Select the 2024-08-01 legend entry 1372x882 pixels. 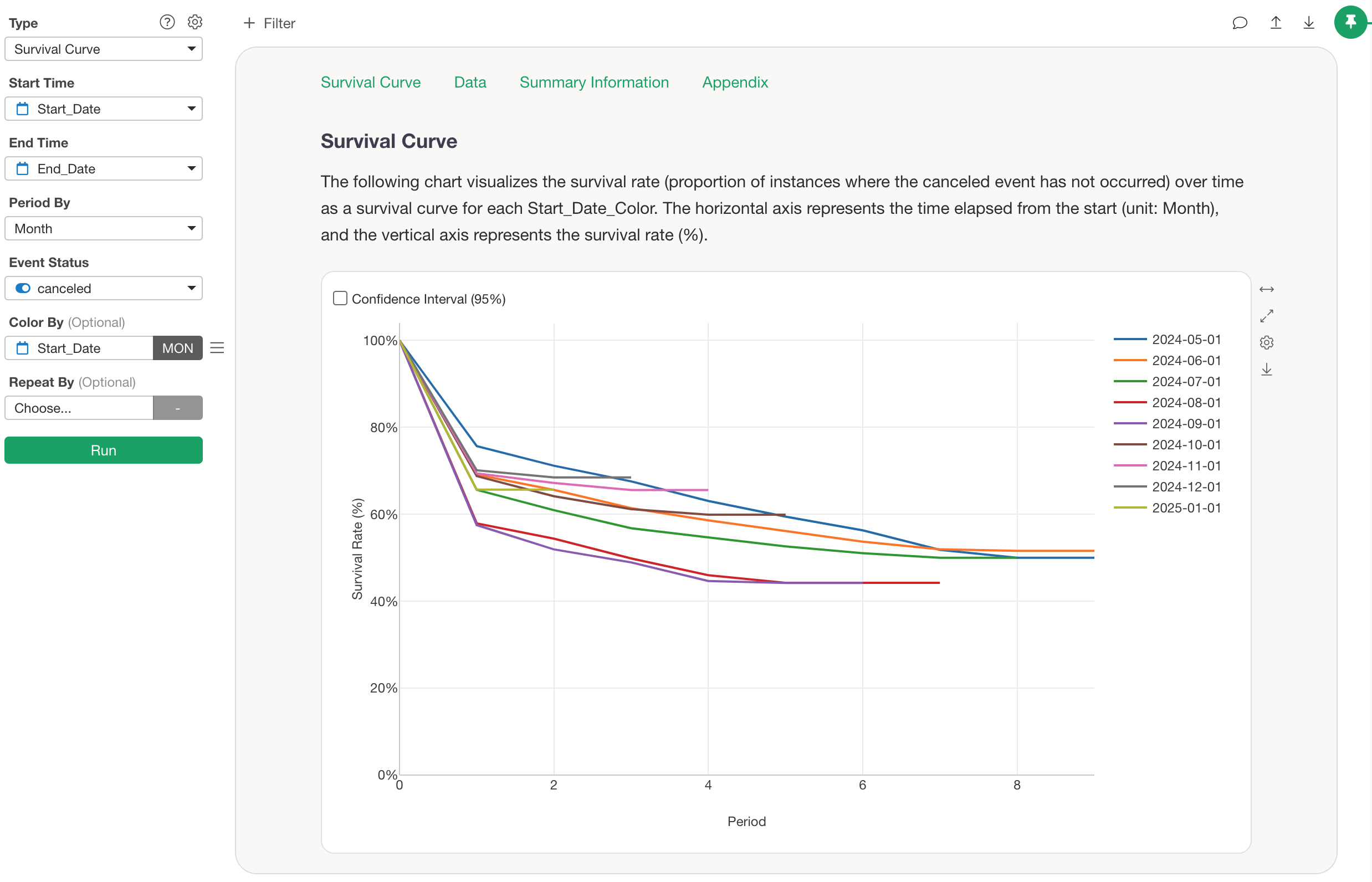pos(1185,403)
